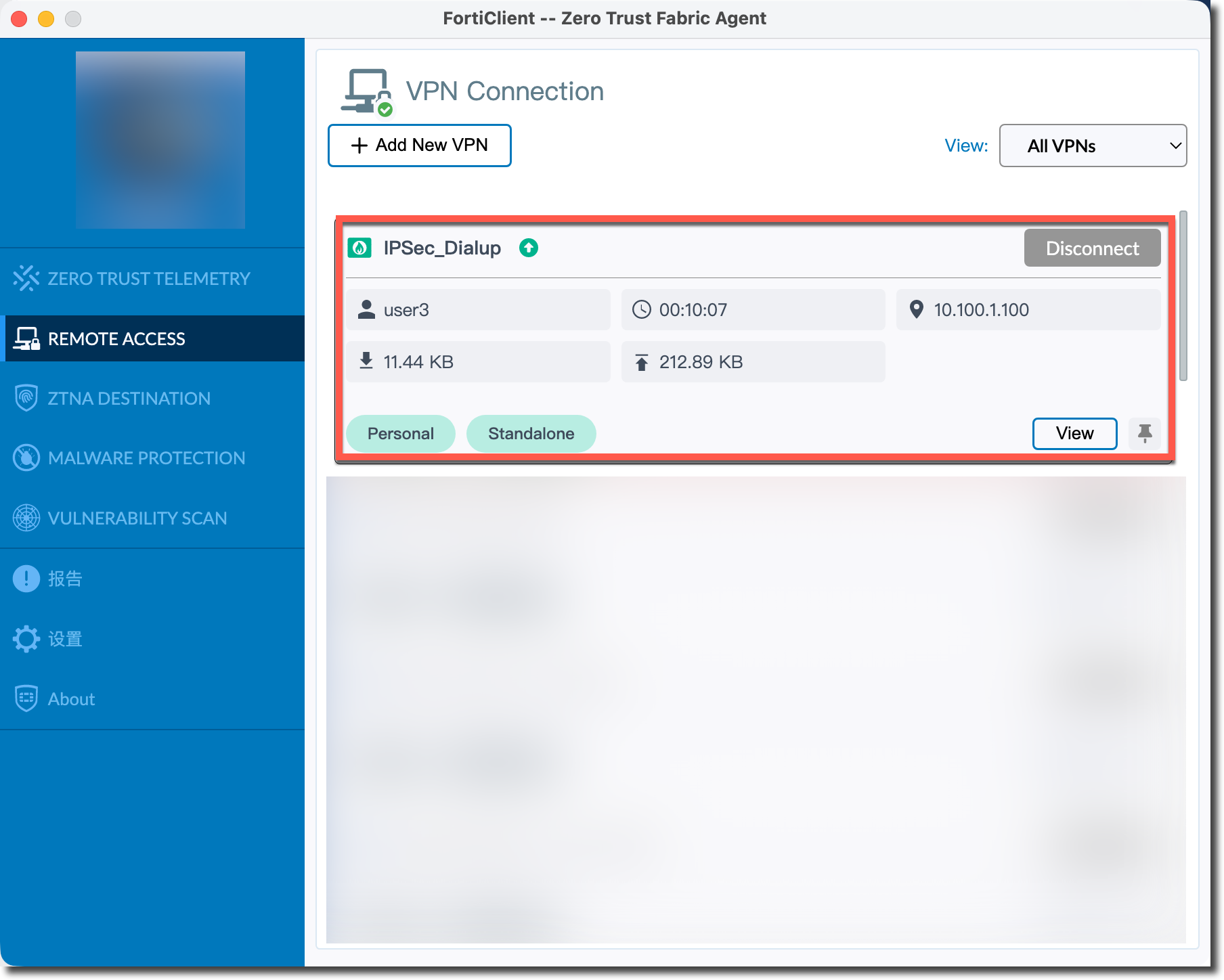
Task: Click the Zero Trust Telemetry sidebar icon
Action: (x=26, y=278)
